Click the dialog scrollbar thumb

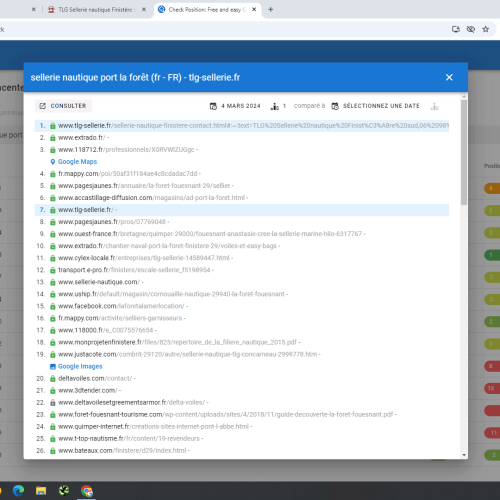tap(464, 152)
